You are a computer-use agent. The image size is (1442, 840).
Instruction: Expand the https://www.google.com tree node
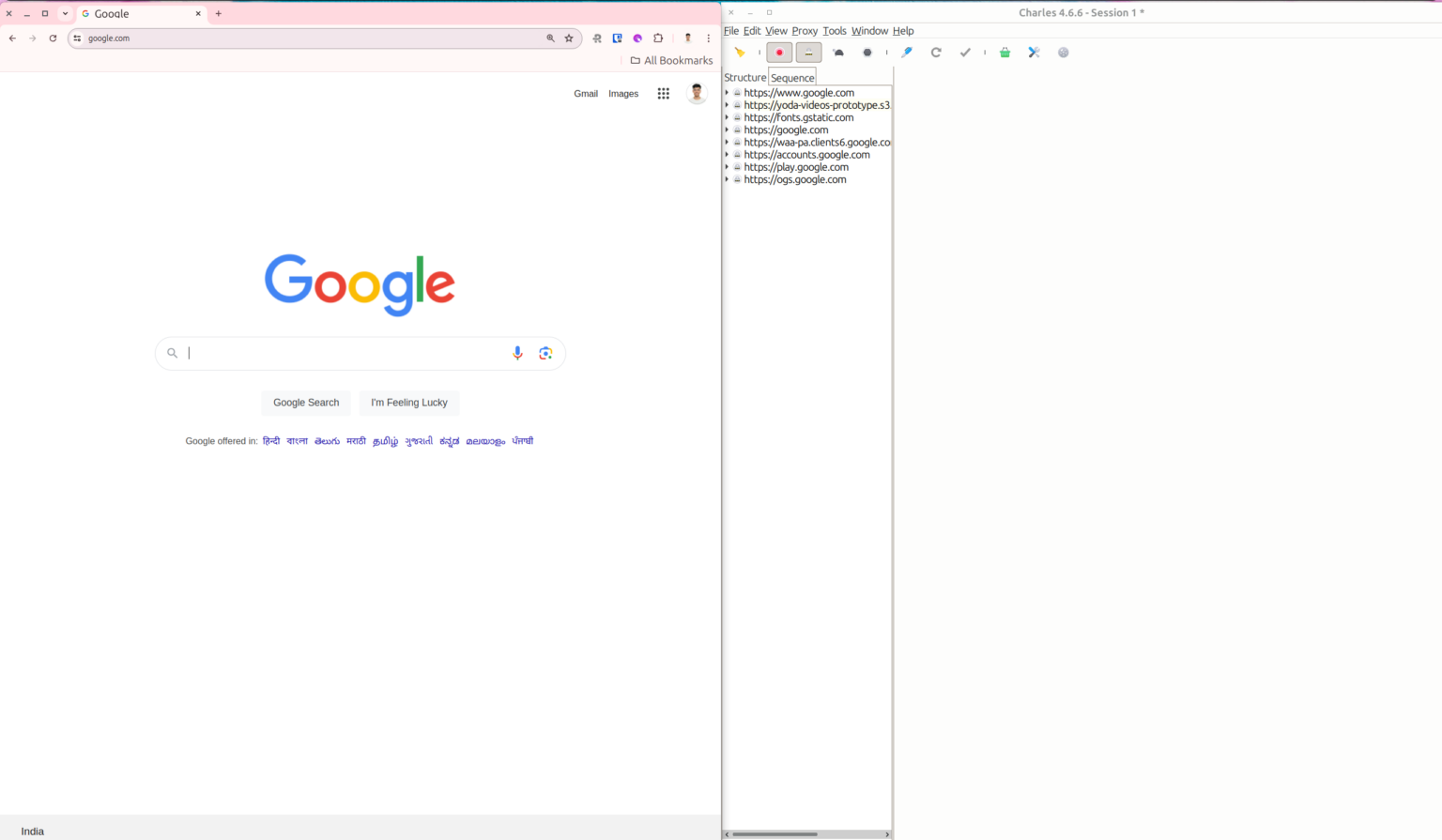click(726, 92)
